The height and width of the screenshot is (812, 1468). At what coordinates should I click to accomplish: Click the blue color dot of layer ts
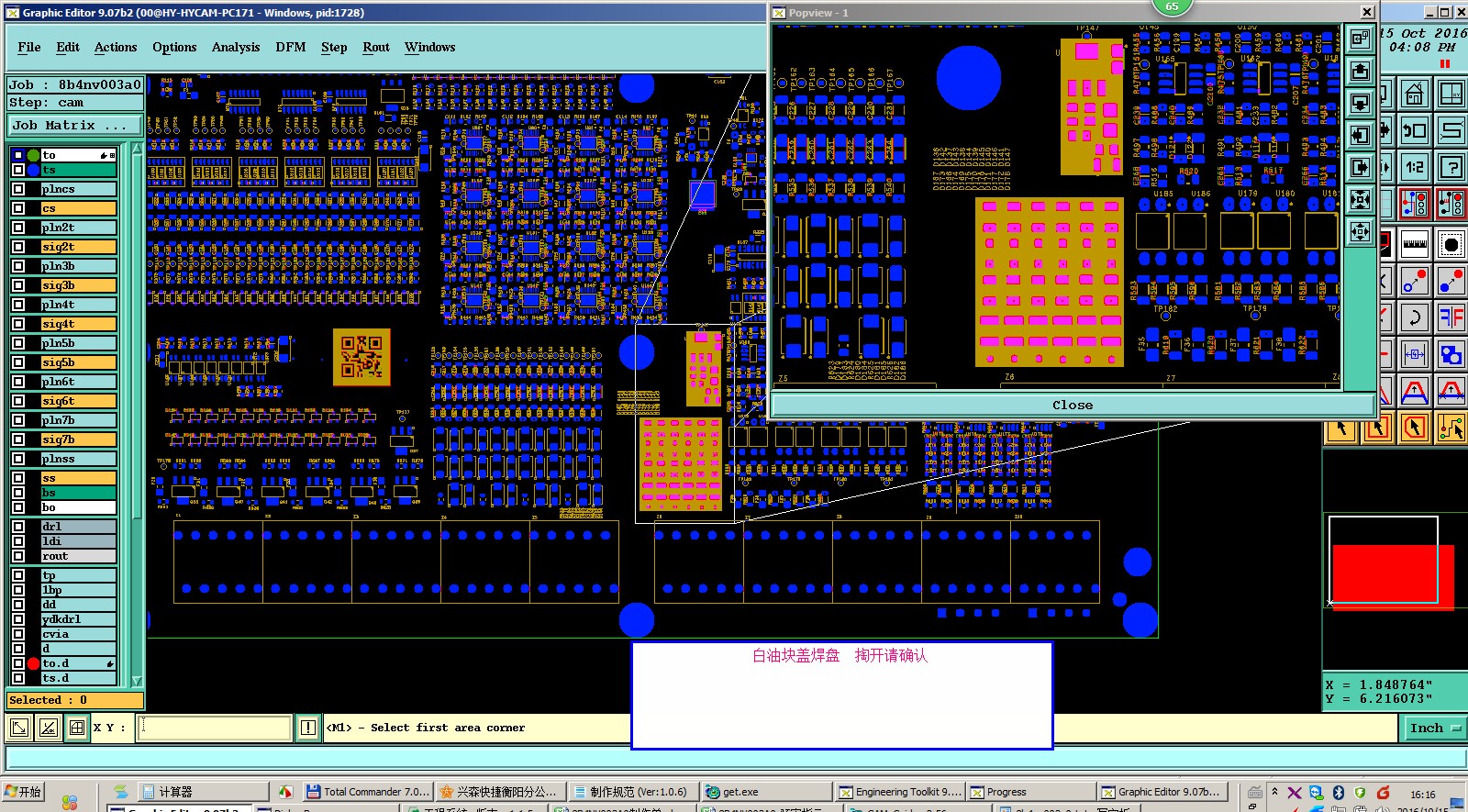coord(34,170)
